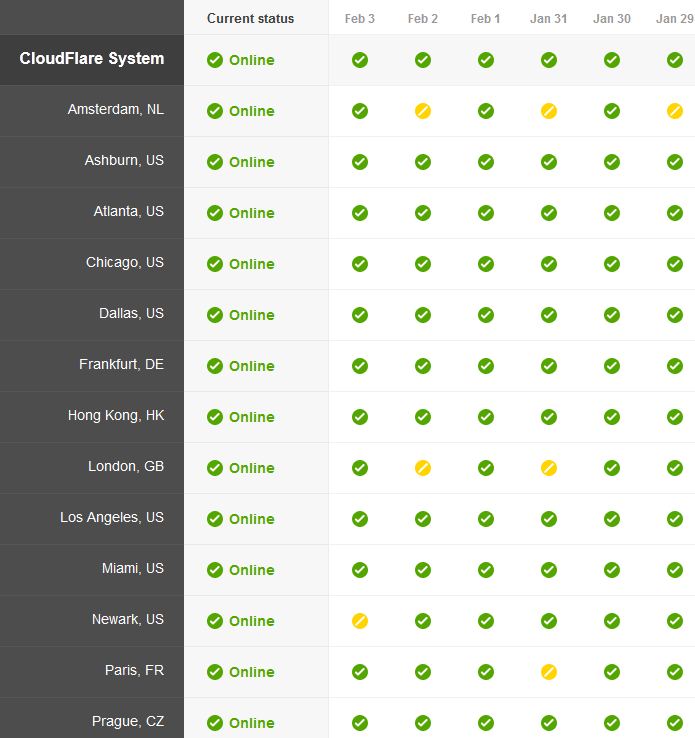This screenshot has height=738, width=695.
Task: Select the Los Angeles, US location
Action: click(112, 517)
